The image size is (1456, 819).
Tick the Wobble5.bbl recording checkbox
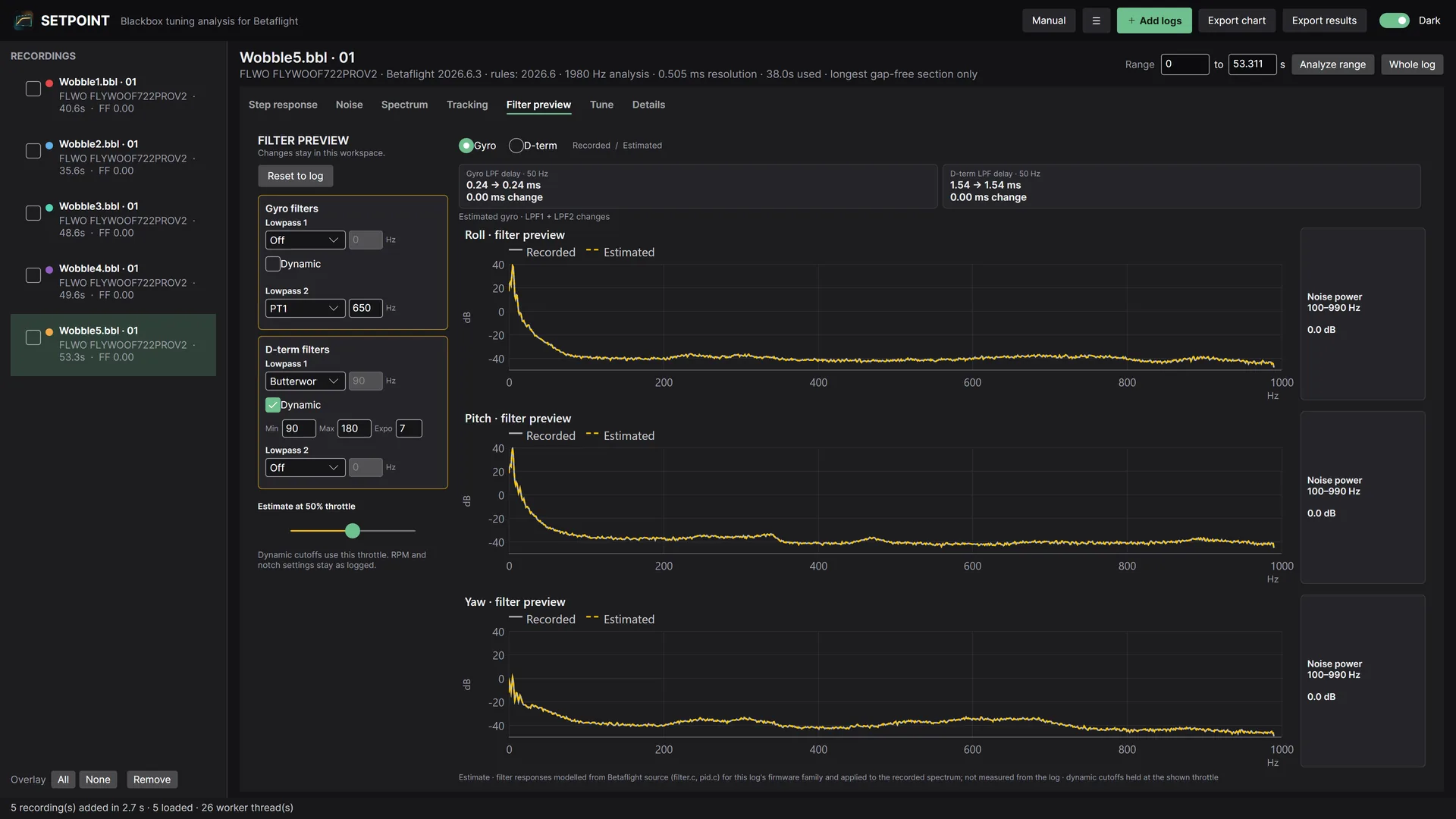click(x=33, y=337)
